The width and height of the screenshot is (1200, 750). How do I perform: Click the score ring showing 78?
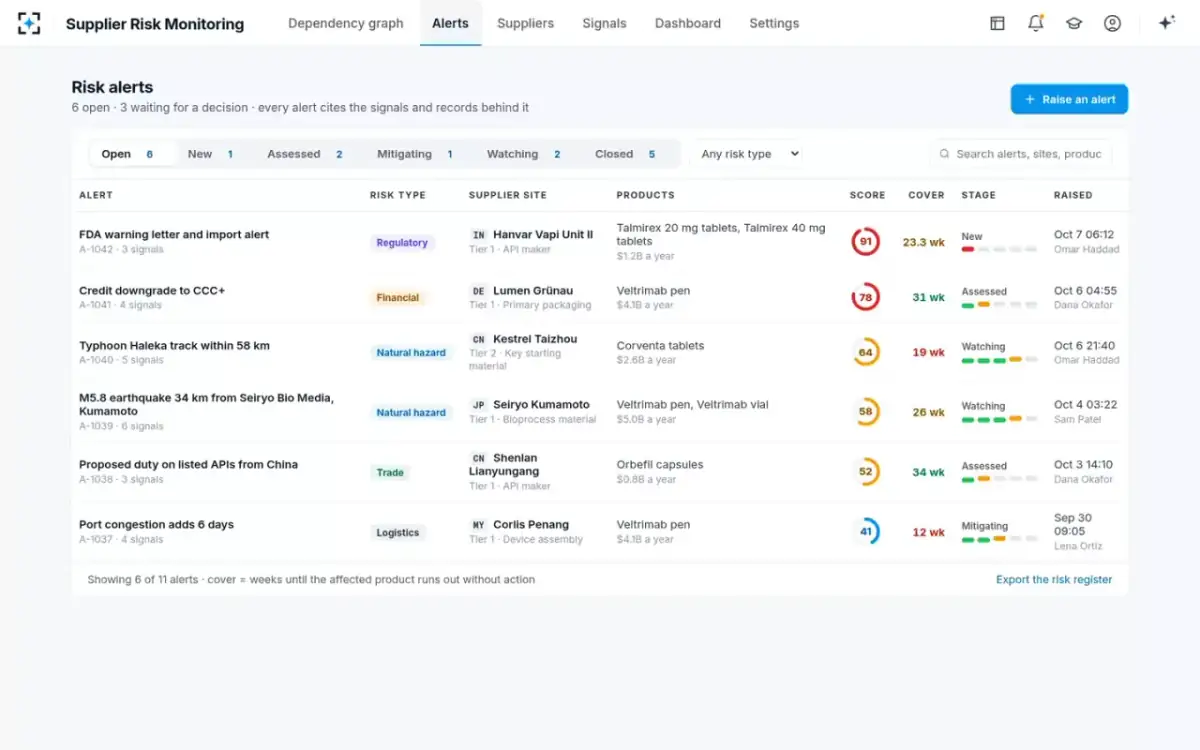[866, 297]
